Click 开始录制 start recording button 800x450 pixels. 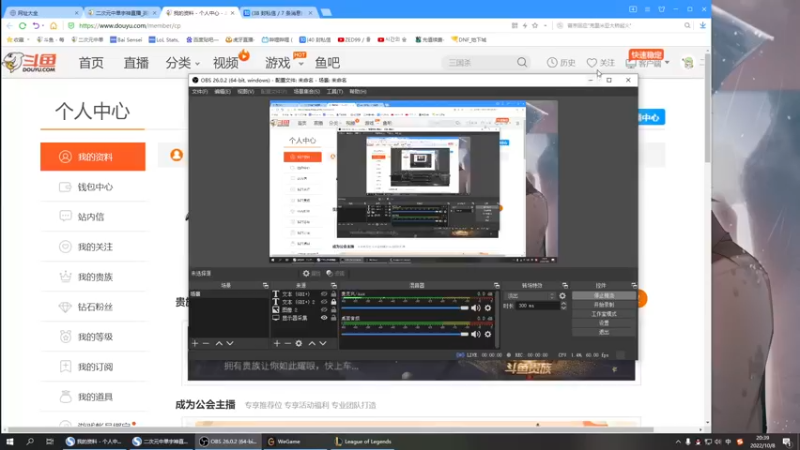click(604, 305)
